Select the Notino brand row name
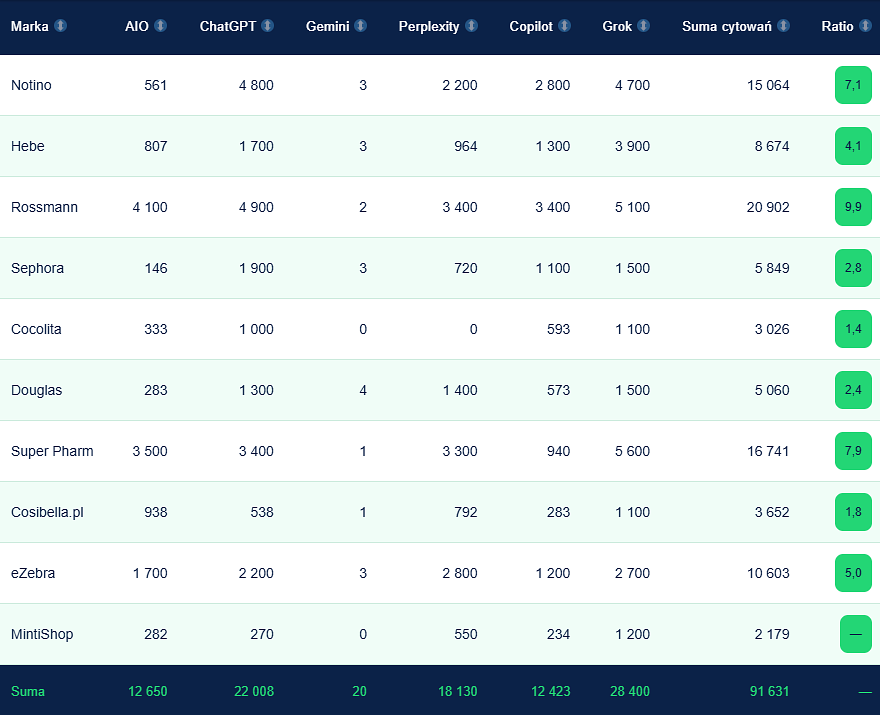 (x=31, y=85)
